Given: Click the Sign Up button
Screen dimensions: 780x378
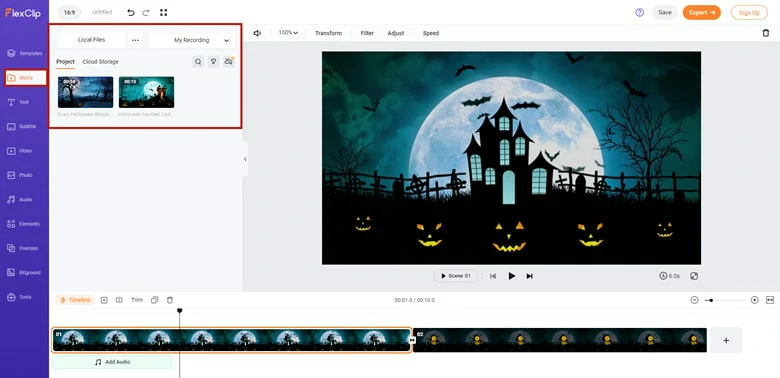Looking at the screenshot, I should [x=749, y=13].
